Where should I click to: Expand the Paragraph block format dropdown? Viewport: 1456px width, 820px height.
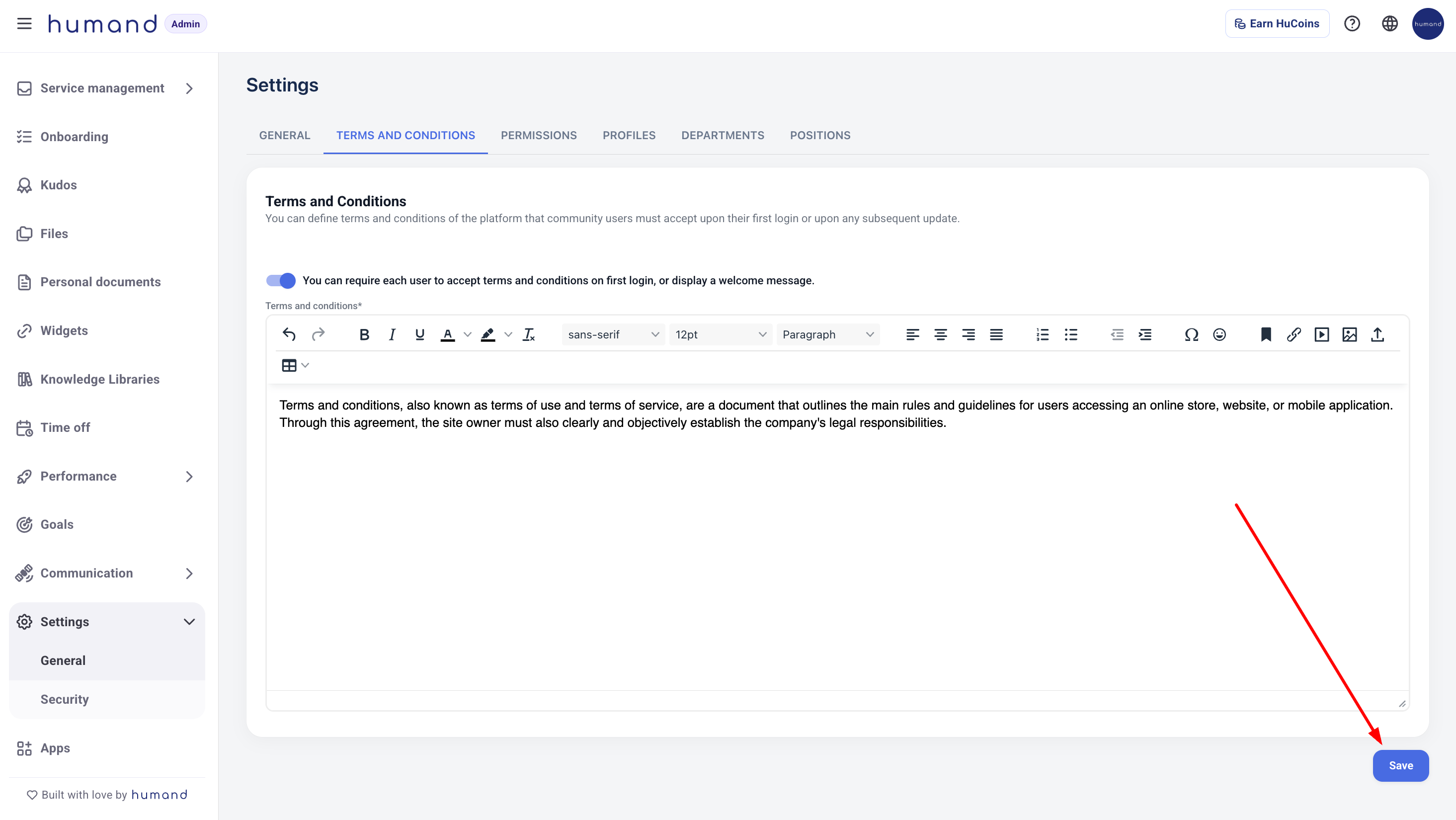pyautogui.click(x=827, y=334)
